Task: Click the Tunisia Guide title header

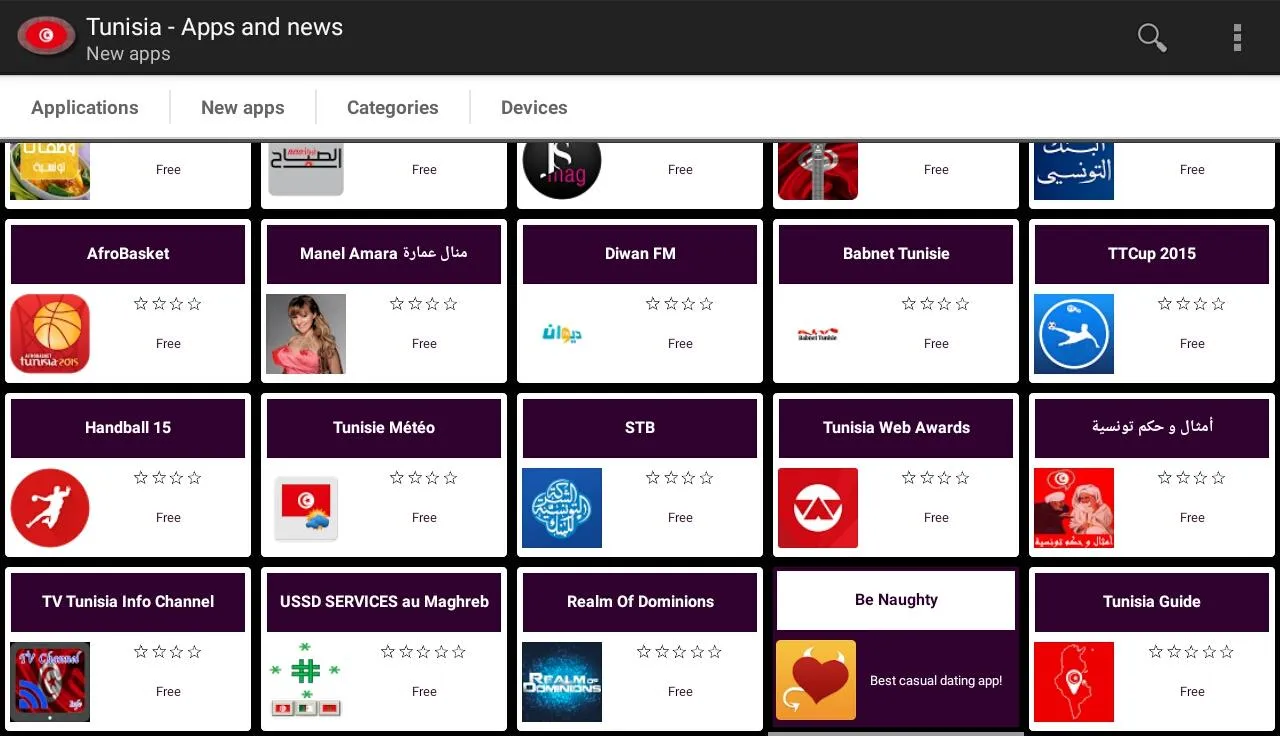Action: pyautogui.click(x=1152, y=602)
